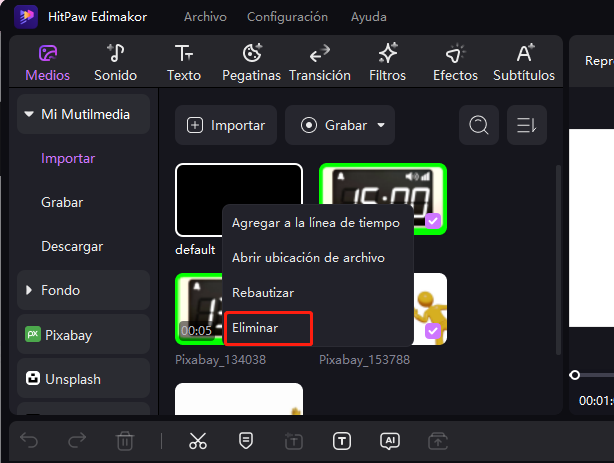Click the Importar button with plus icon
The image size is (614, 463).
(226, 125)
